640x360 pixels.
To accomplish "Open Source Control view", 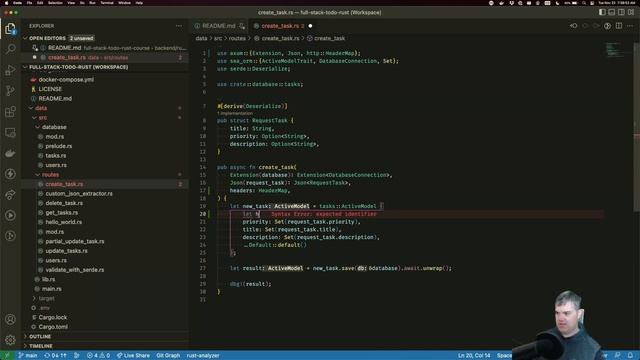I will [10, 91].
